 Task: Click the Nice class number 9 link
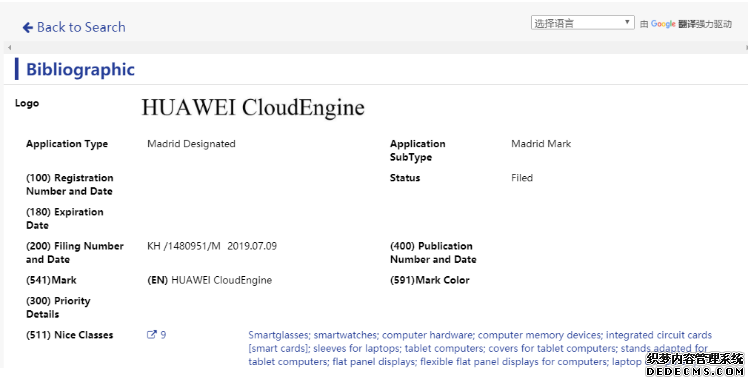[163, 335]
